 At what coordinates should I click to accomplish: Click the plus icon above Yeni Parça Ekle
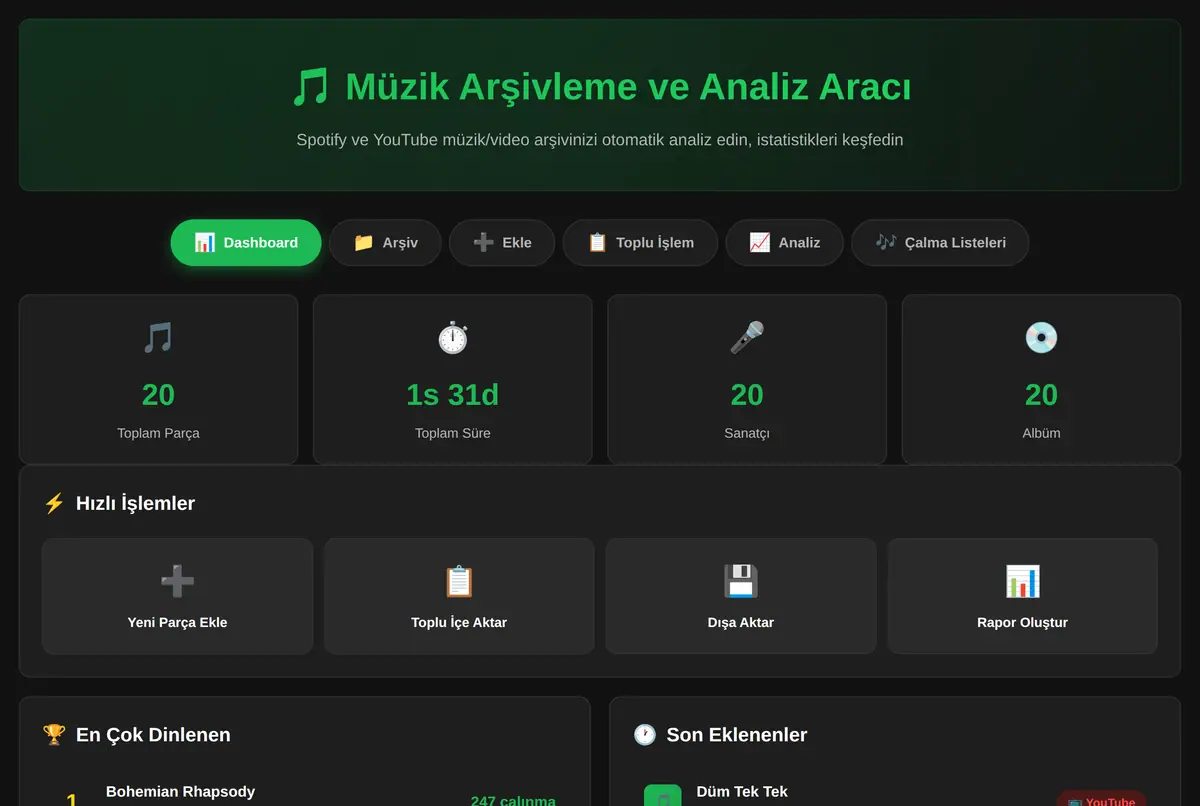177,581
